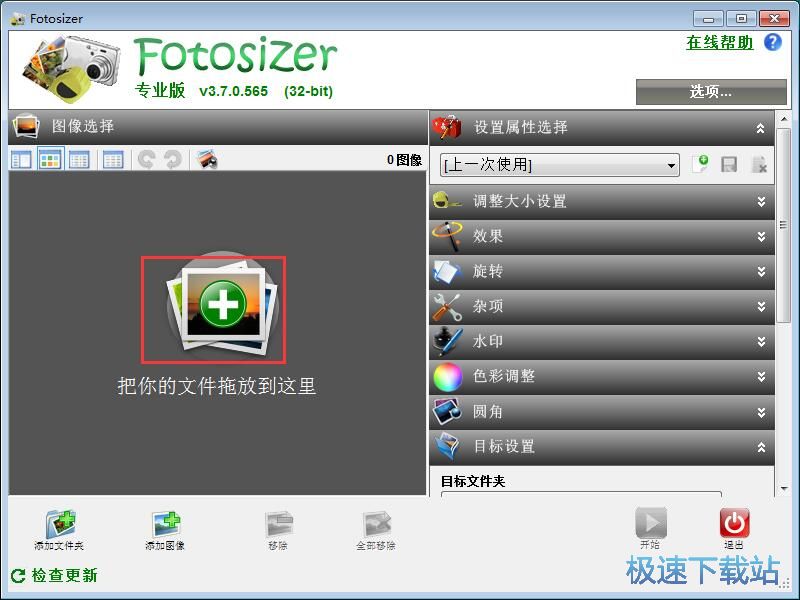This screenshot has height=600, width=800.
Task: Switch to thumbnail view icon
Action: (50, 160)
